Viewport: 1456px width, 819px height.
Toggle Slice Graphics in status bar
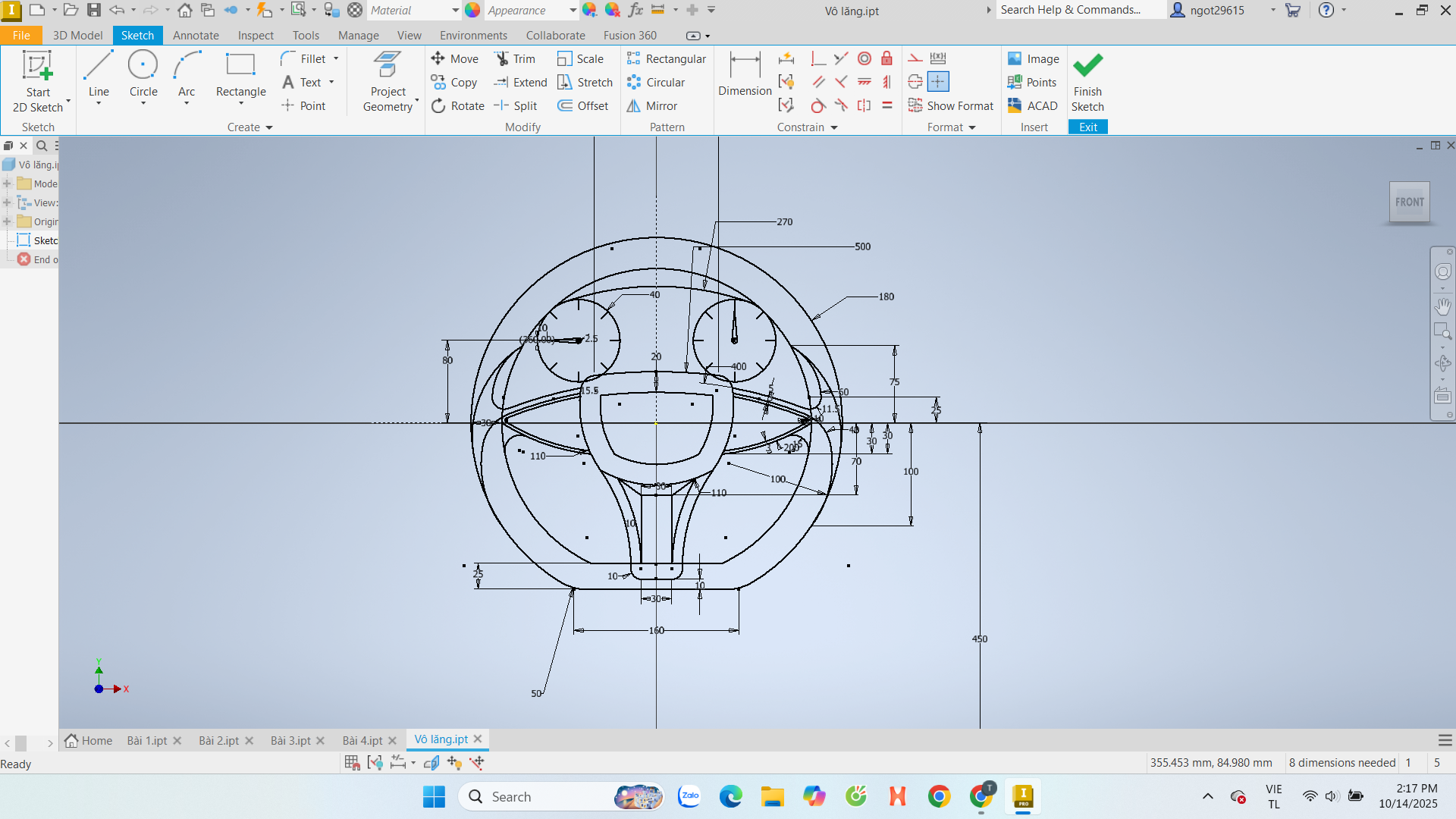[x=431, y=763]
